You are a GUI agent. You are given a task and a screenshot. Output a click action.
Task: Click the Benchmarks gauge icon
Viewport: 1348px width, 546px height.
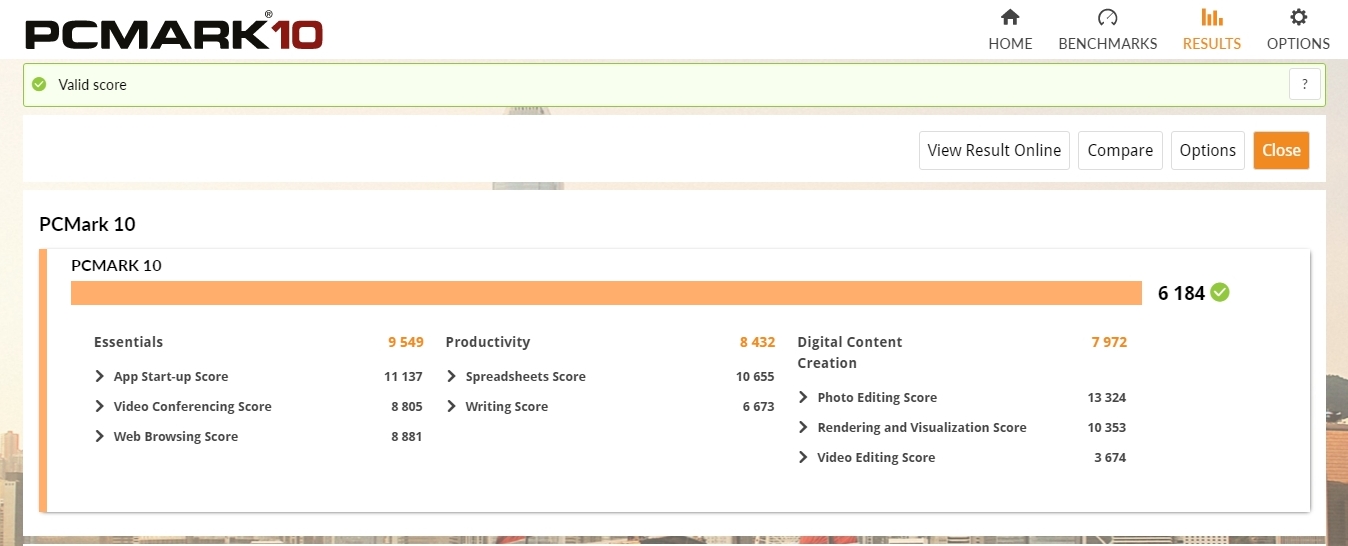pyautogui.click(x=1107, y=17)
